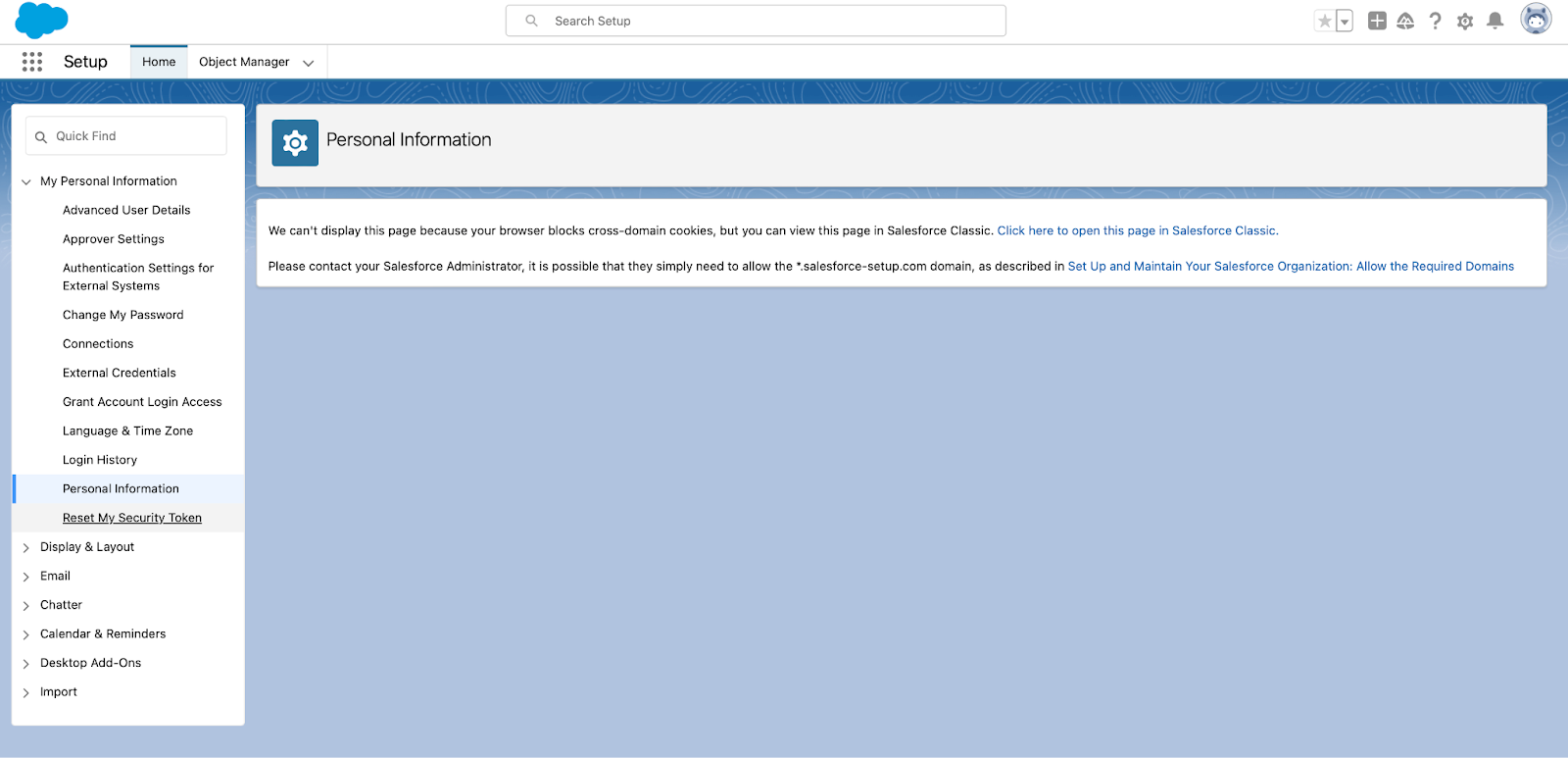Expand the Chatter section

click(x=26, y=605)
